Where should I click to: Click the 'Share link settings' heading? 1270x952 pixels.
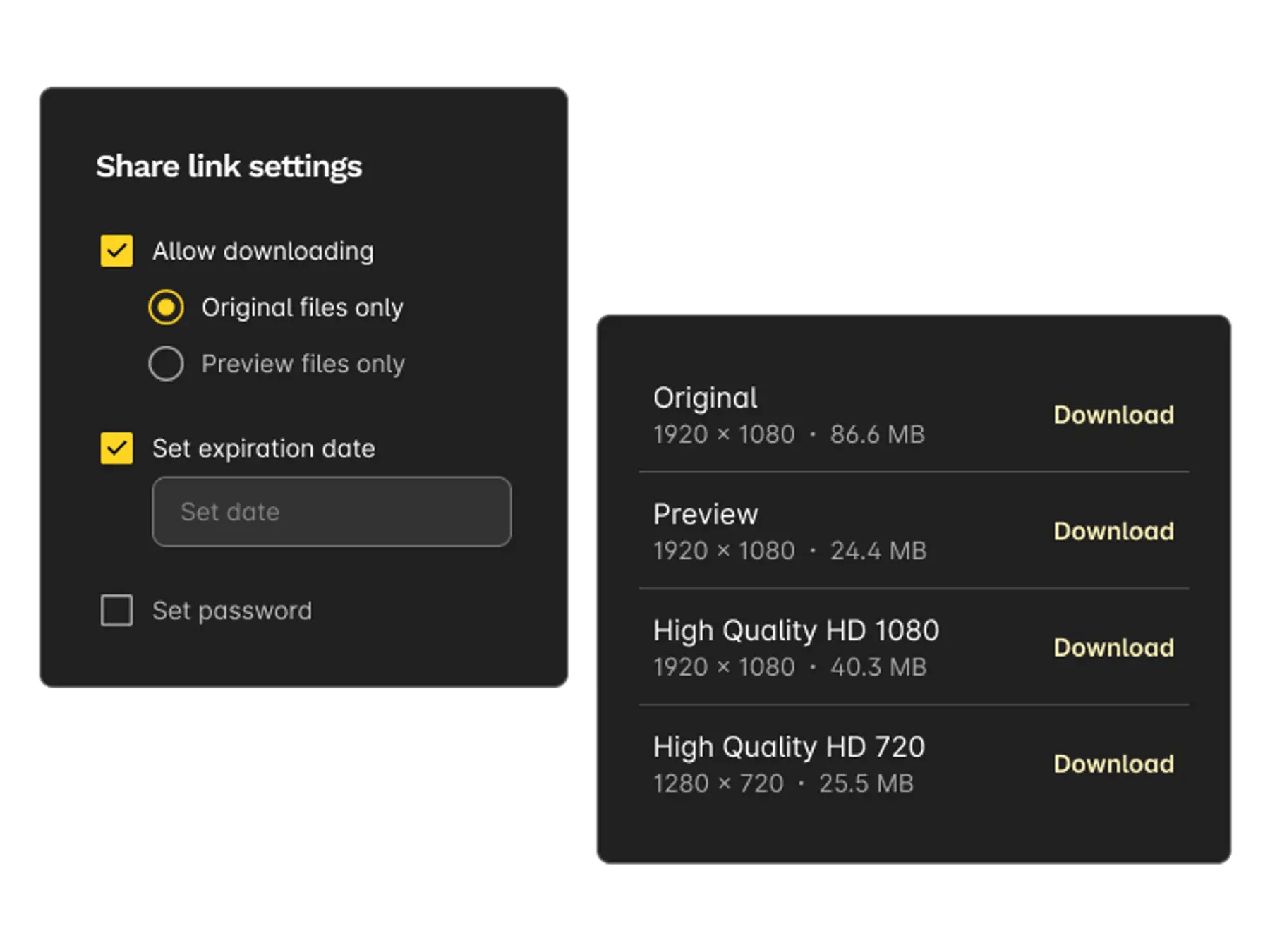coord(229,167)
